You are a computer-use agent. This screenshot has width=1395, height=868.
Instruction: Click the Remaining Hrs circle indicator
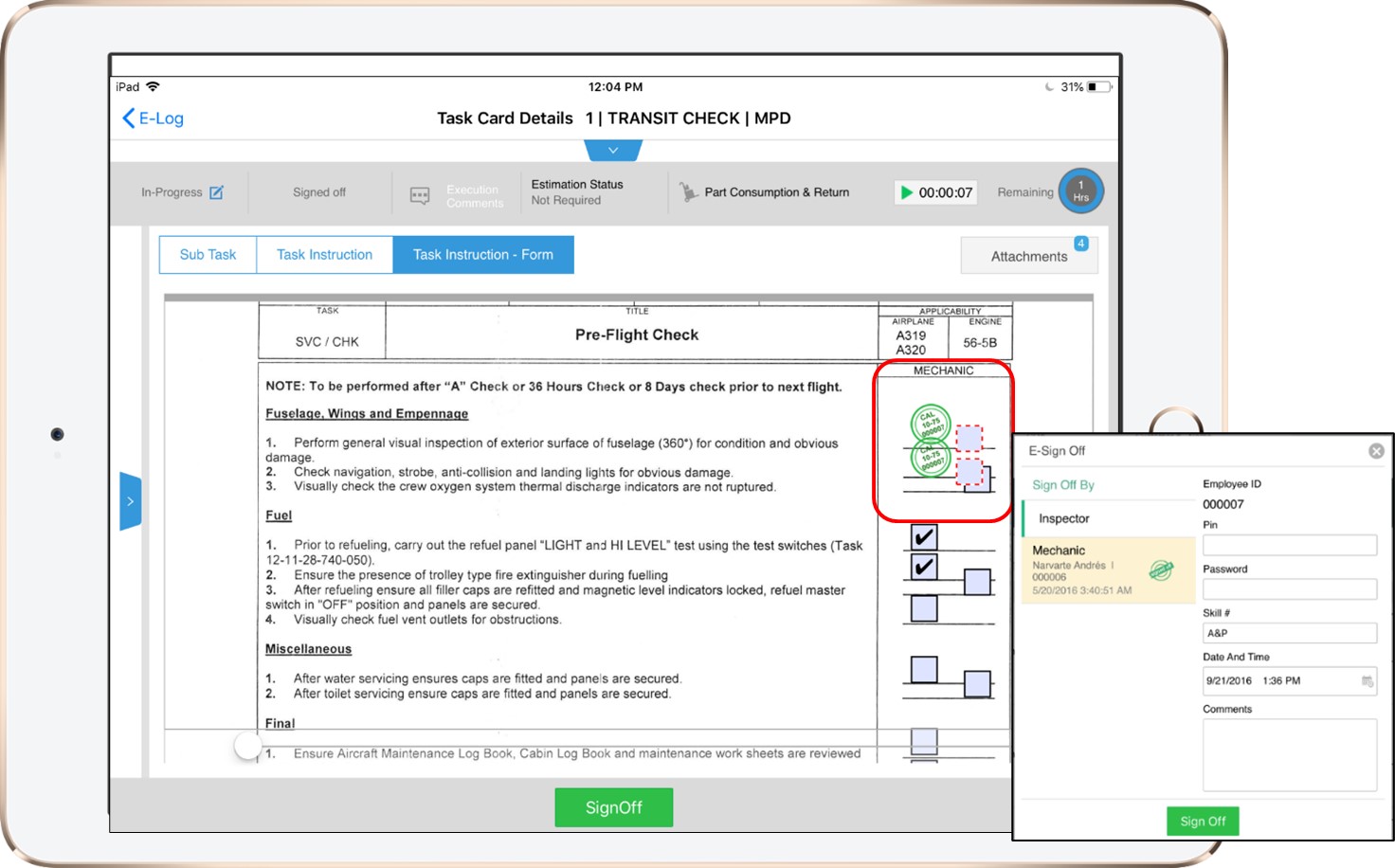coord(1080,190)
